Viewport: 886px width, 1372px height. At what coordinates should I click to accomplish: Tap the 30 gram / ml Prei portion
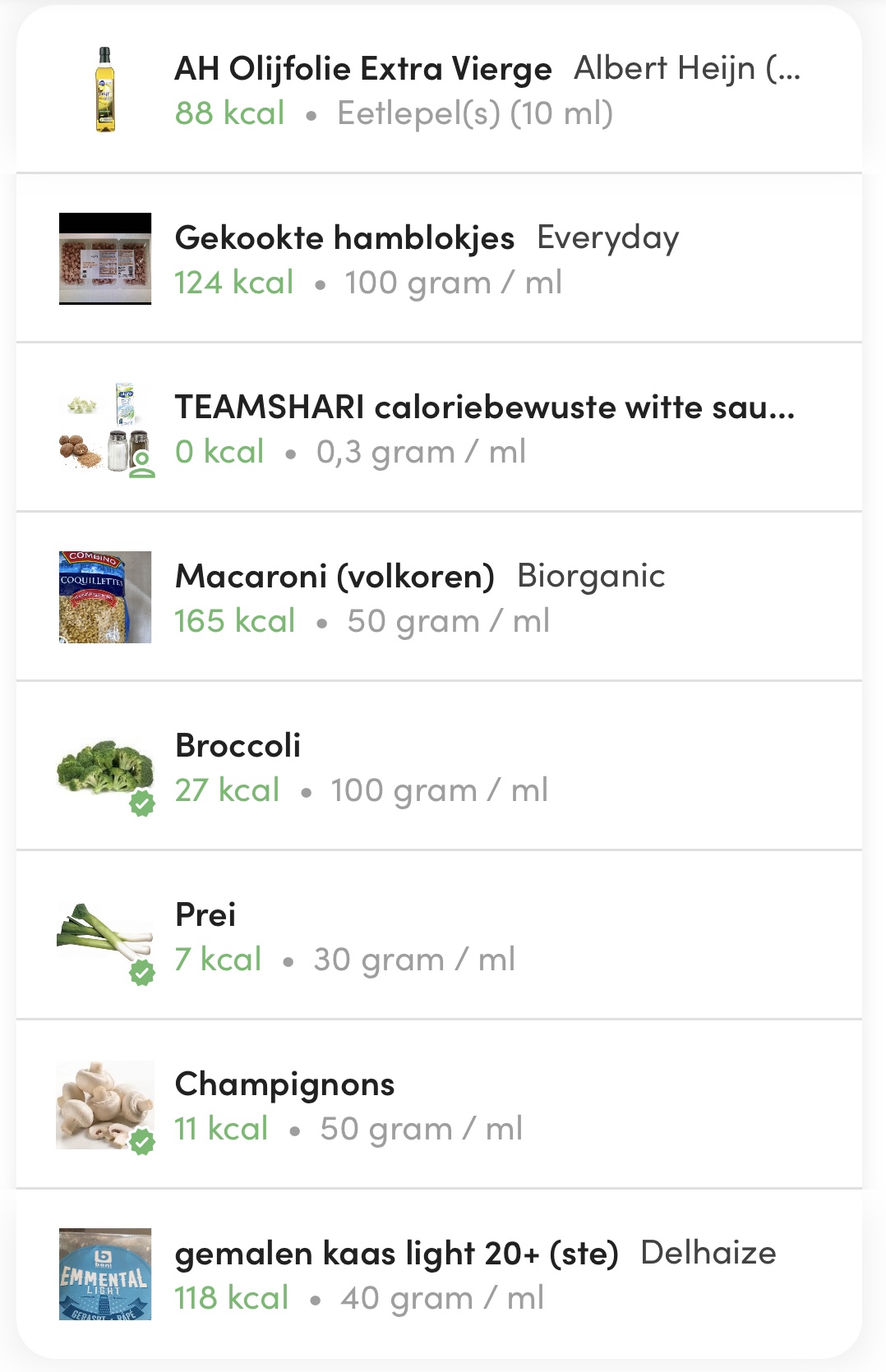click(414, 960)
